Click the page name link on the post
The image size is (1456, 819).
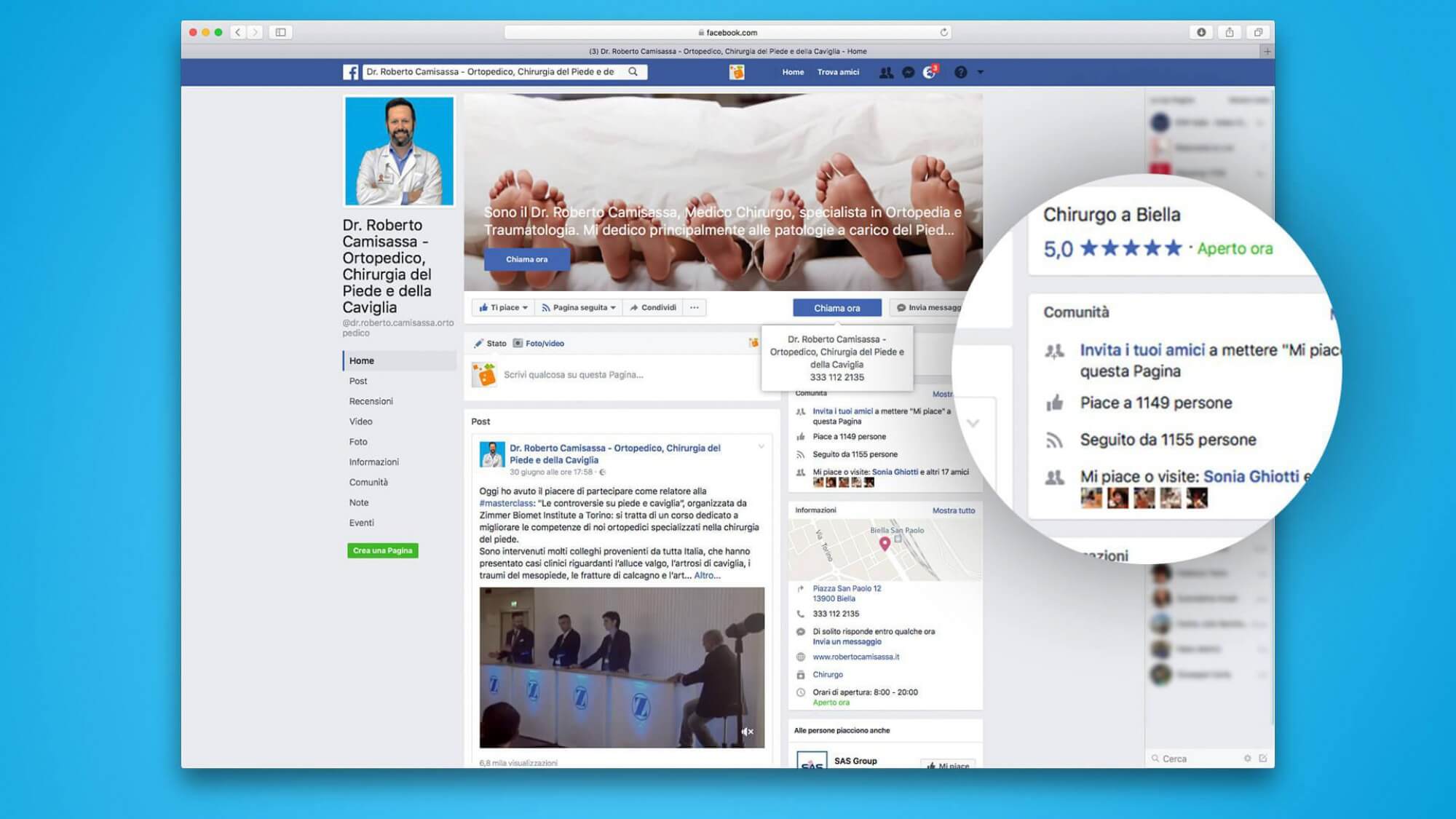[615, 454]
